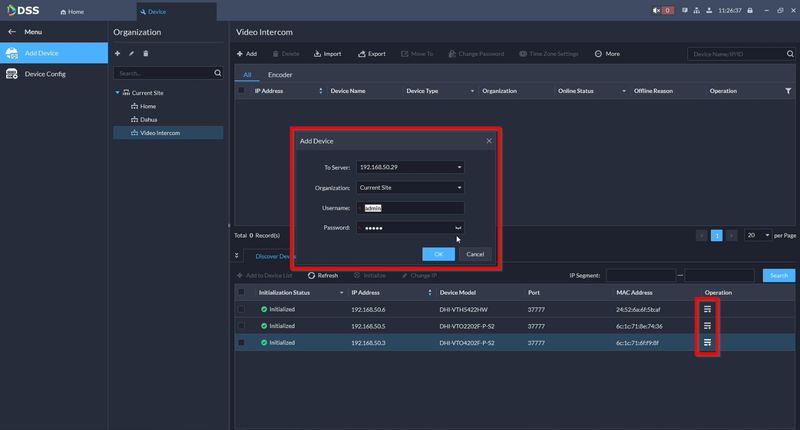800x430 pixels.
Task: Click the delete trash icon under Organization
Action: (x=146, y=53)
